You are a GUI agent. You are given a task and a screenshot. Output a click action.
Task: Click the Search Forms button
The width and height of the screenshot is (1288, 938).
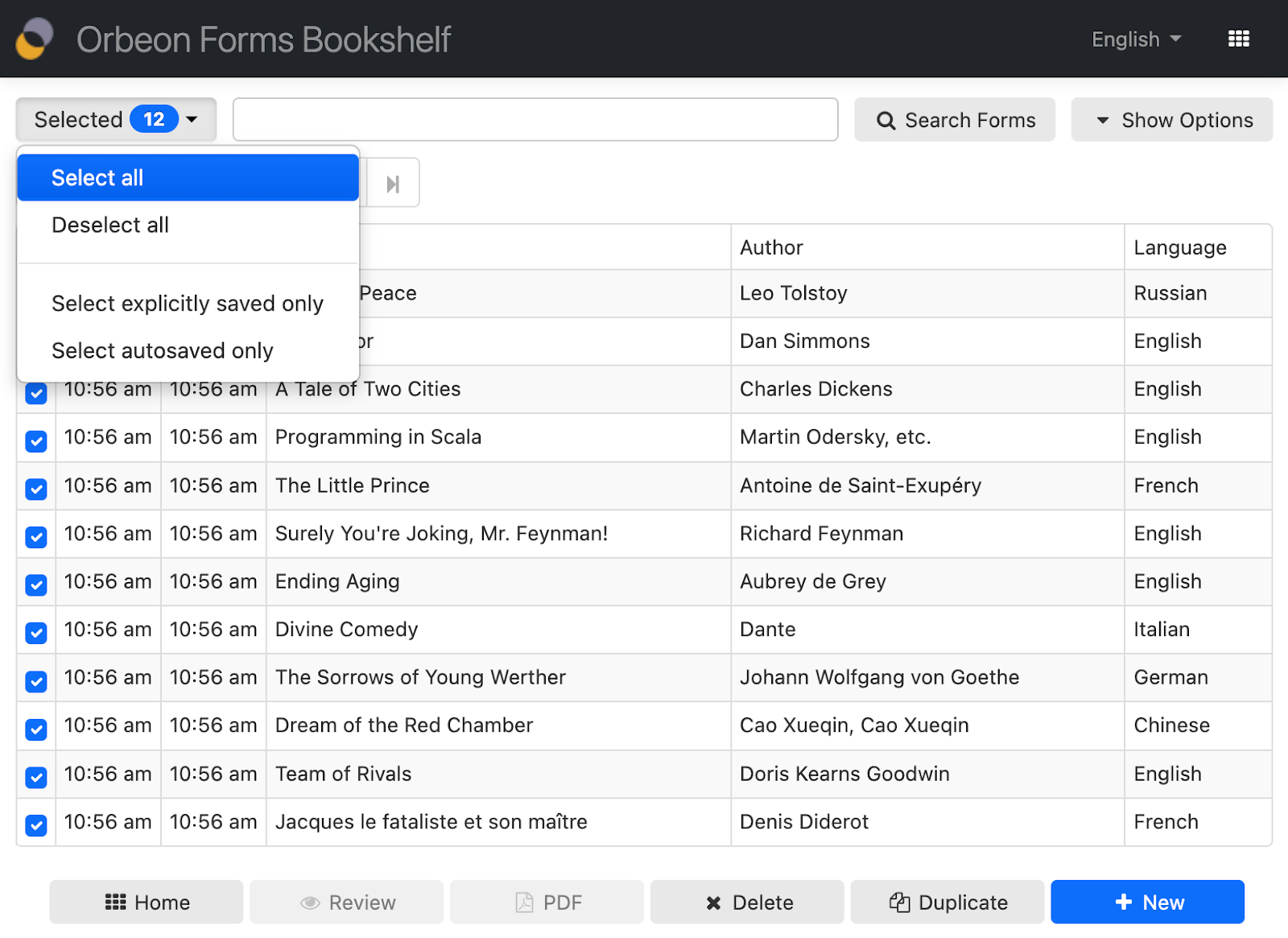coord(955,119)
